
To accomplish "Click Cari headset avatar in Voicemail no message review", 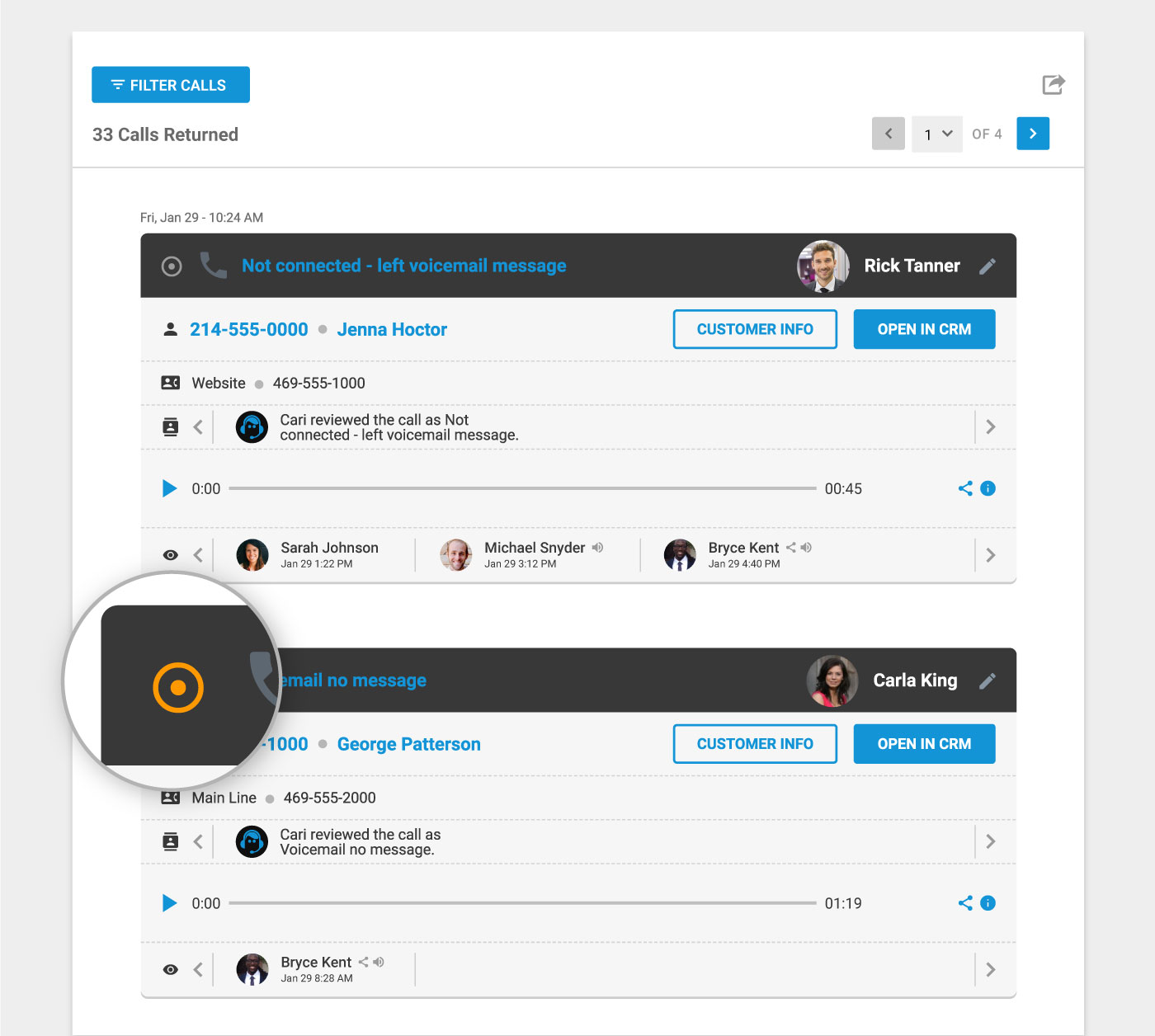I will (252, 842).
